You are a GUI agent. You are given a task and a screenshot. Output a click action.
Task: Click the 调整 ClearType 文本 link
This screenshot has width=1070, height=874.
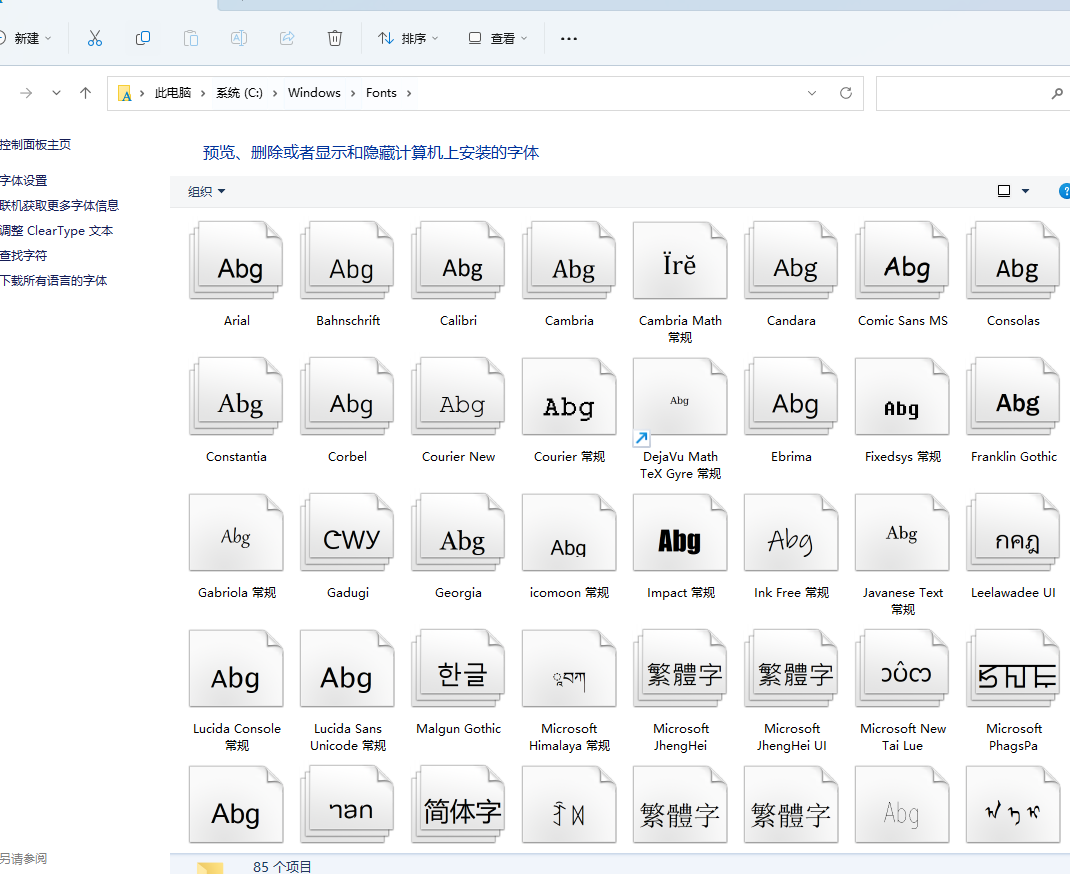(57, 231)
